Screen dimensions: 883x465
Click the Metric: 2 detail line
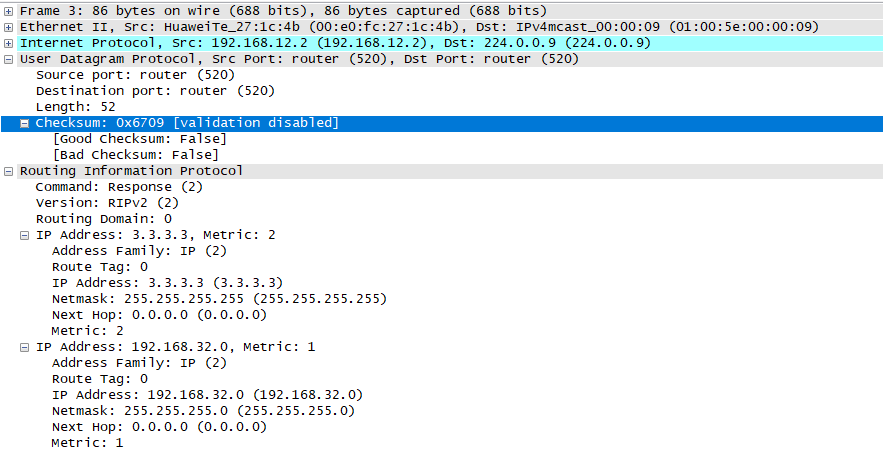[87, 331]
